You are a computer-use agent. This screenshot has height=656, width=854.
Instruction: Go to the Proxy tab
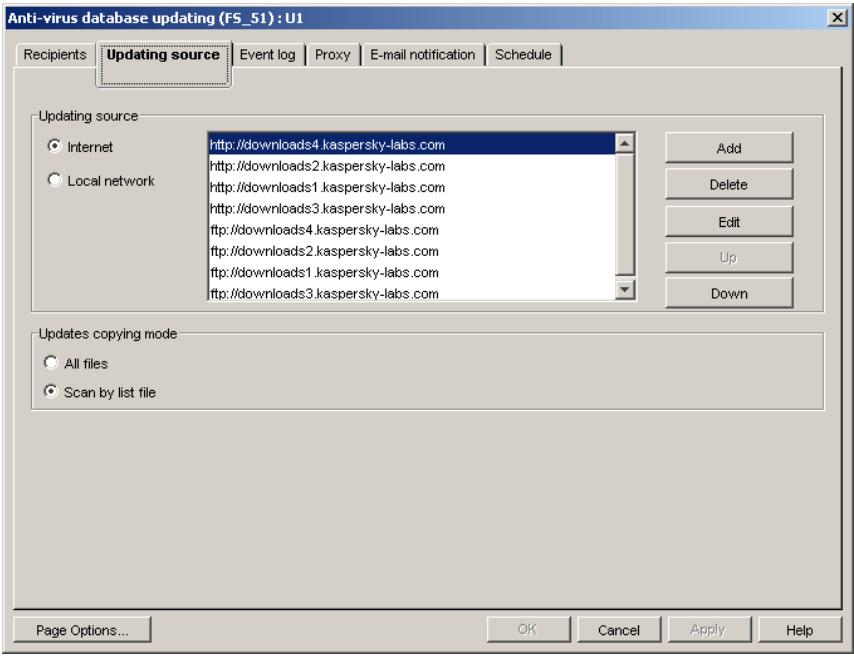tap(332, 54)
